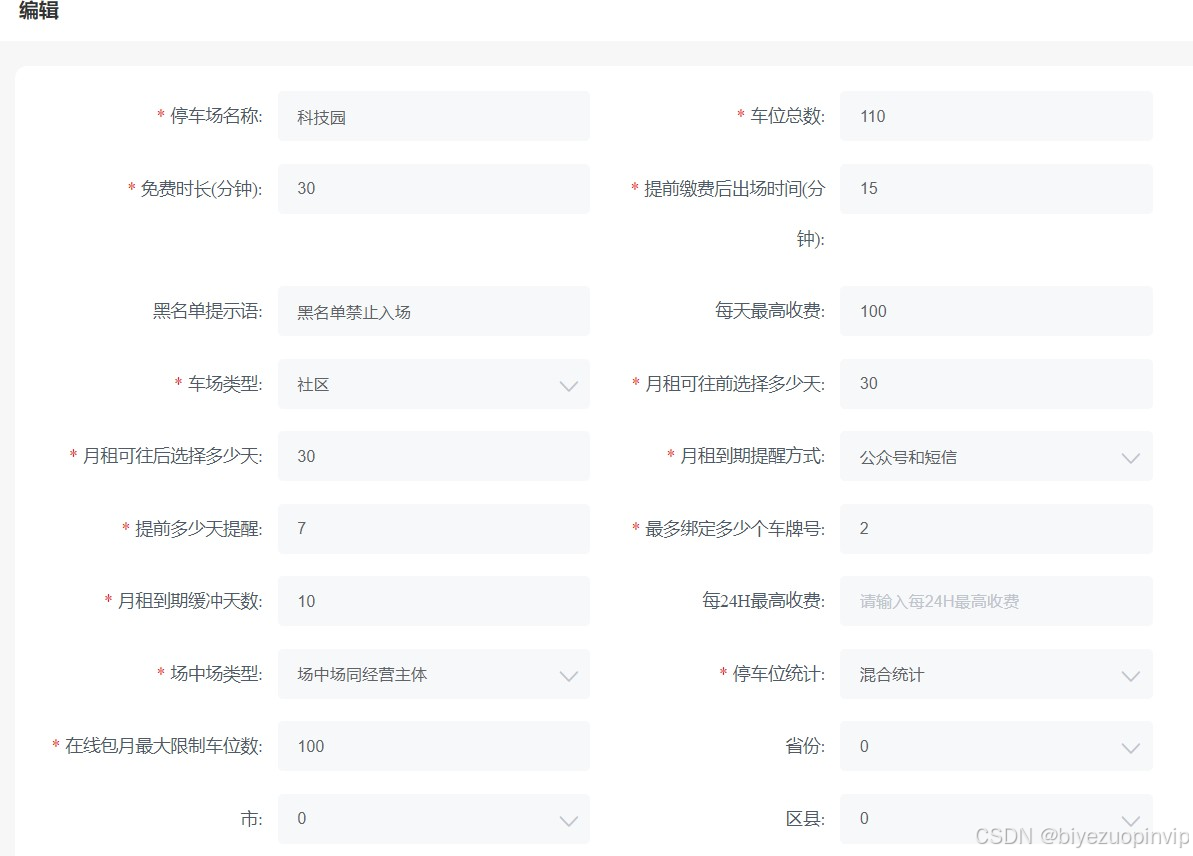Select the 月租可往前选择多少天 input

(996, 383)
